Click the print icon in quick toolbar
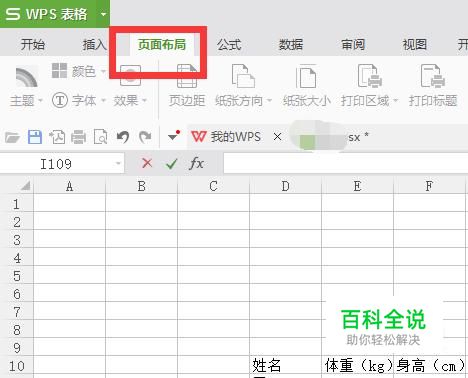 pyautogui.click(x=78, y=137)
